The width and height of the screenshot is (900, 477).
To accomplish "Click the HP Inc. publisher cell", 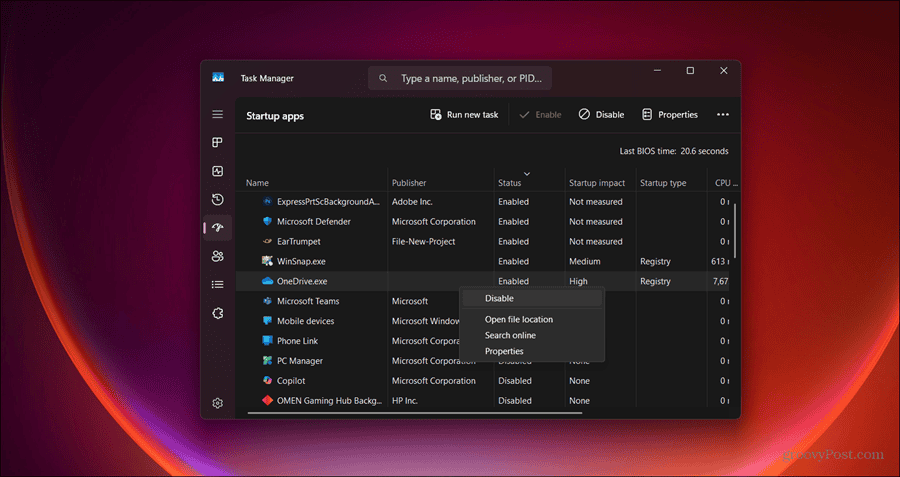I will pyautogui.click(x=405, y=401).
